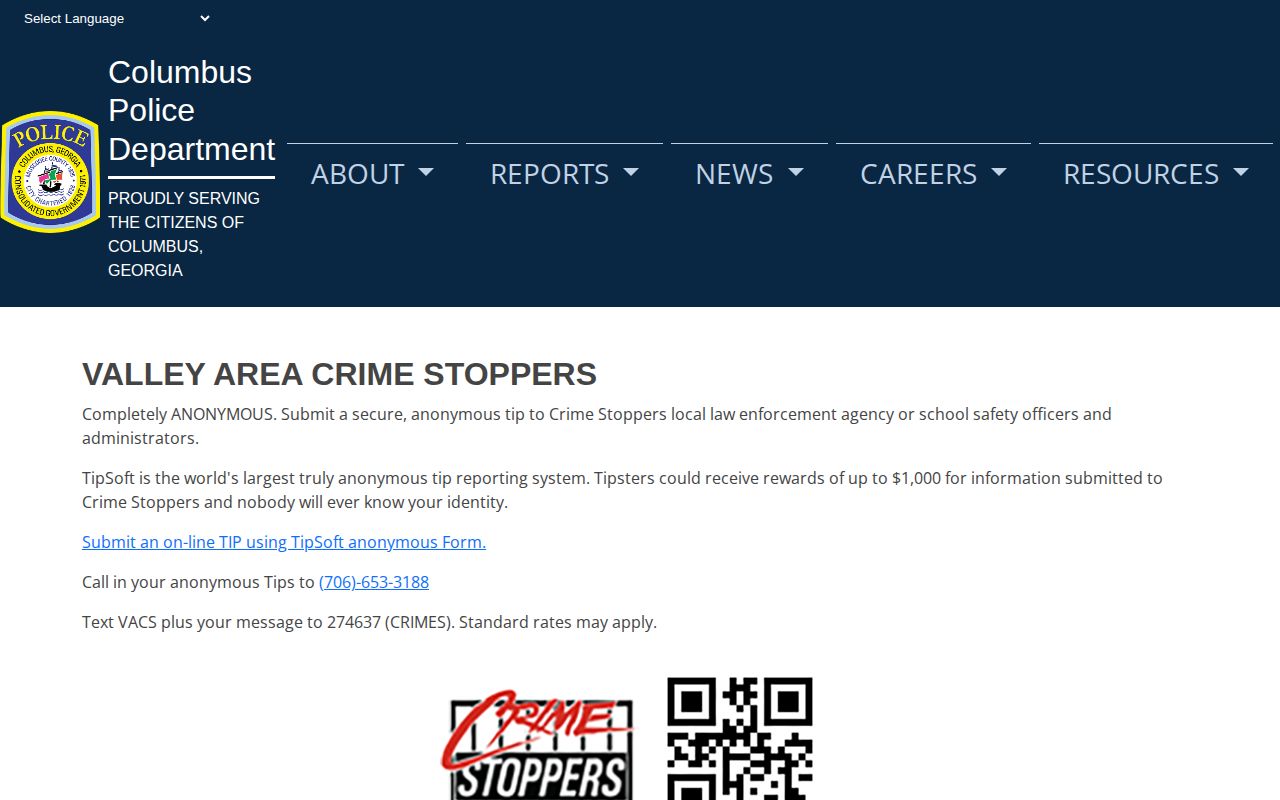1280x800 pixels.
Task: Click the Columbus Police badge logo
Action: coord(50,171)
